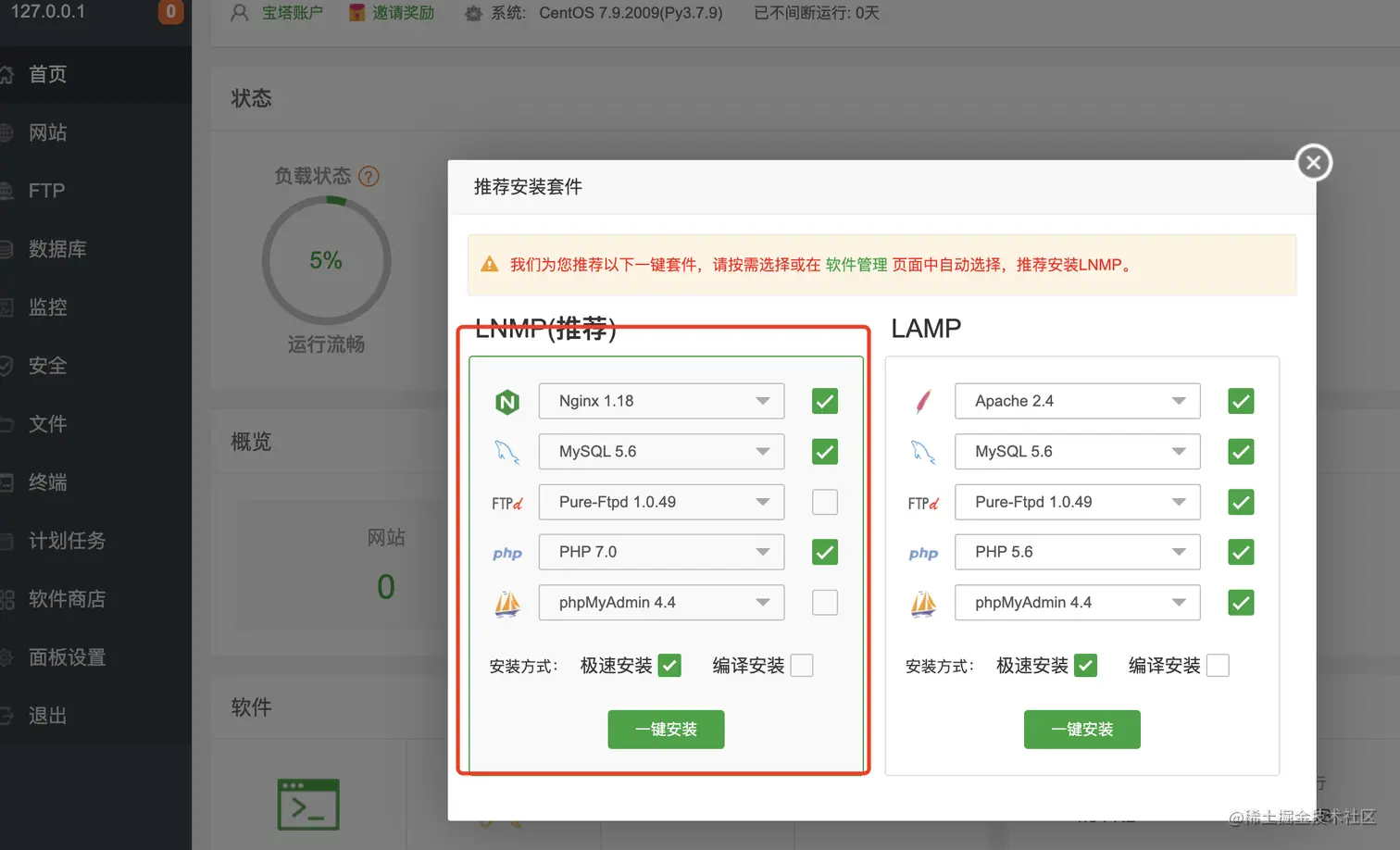Image resolution: width=1400 pixels, height=850 pixels.
Task: Check LNMP phpMyAdmin 4.4 checkbox
Action: click(824, 603)
